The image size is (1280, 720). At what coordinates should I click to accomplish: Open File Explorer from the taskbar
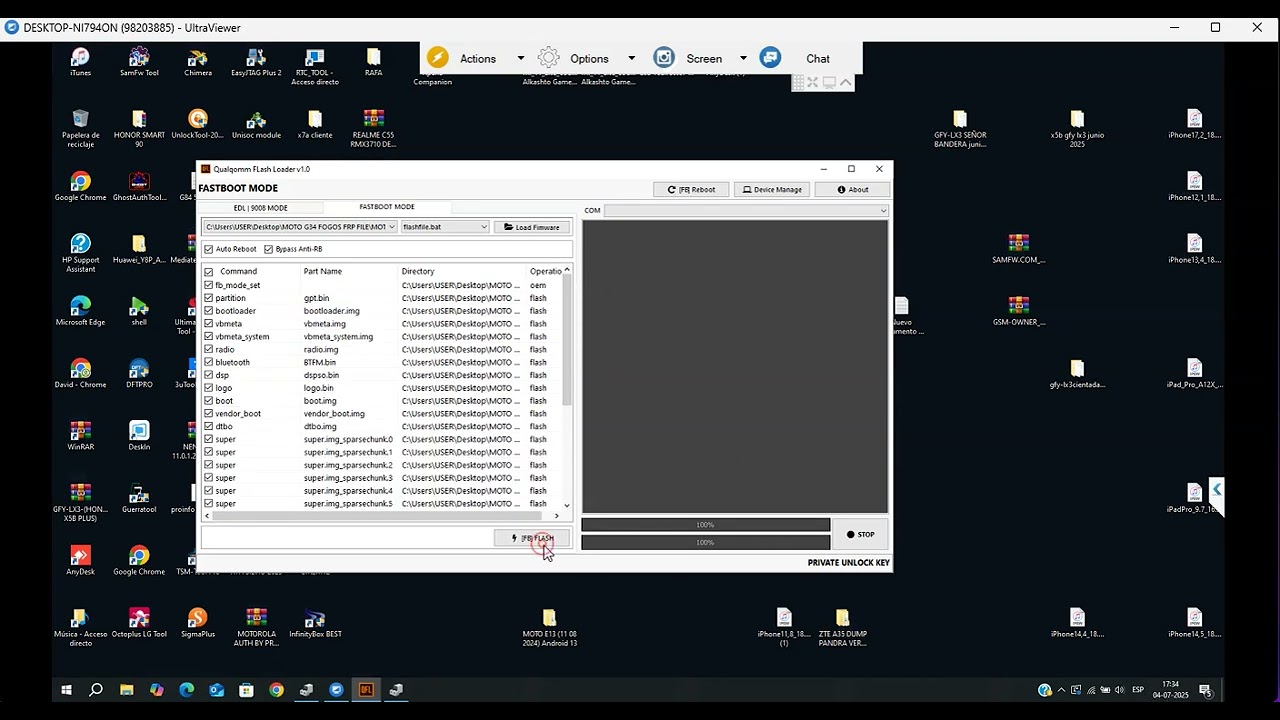[127, 690]
